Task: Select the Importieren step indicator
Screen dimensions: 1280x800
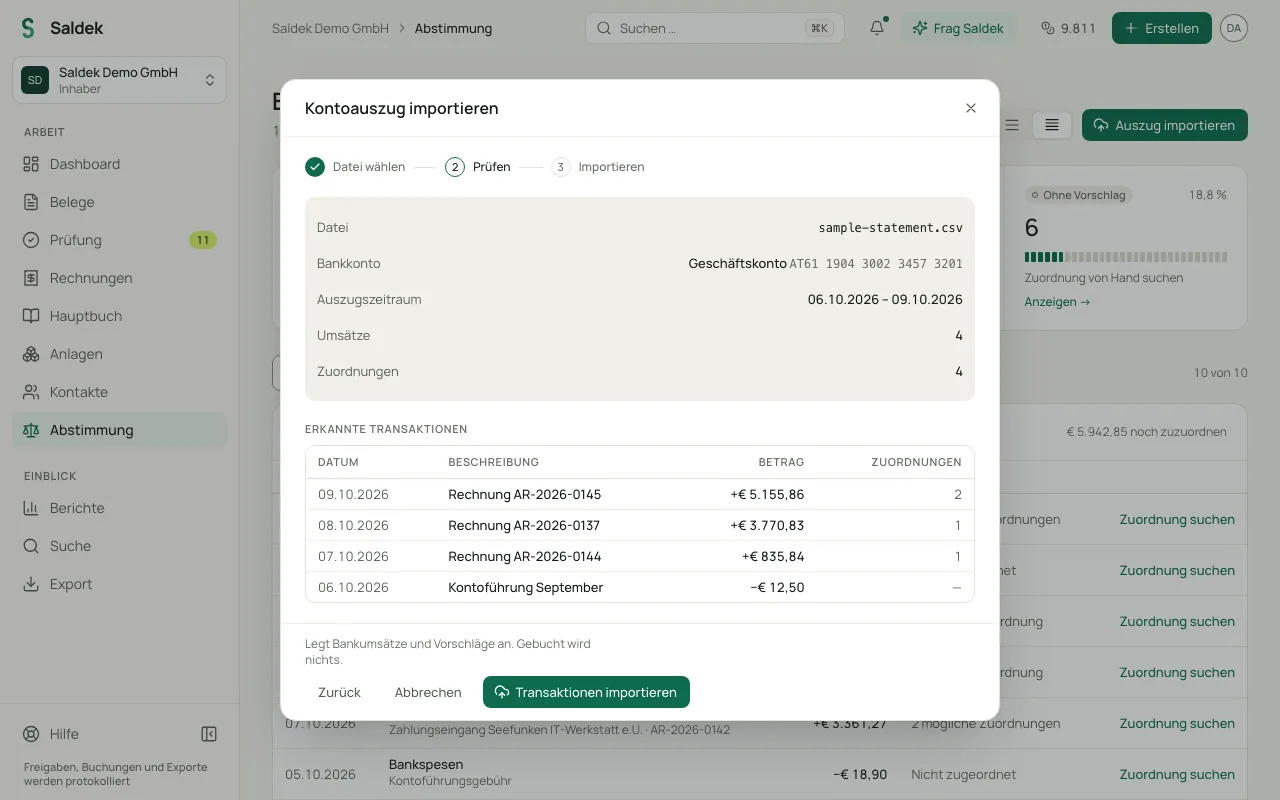Action: coord(598,167)
